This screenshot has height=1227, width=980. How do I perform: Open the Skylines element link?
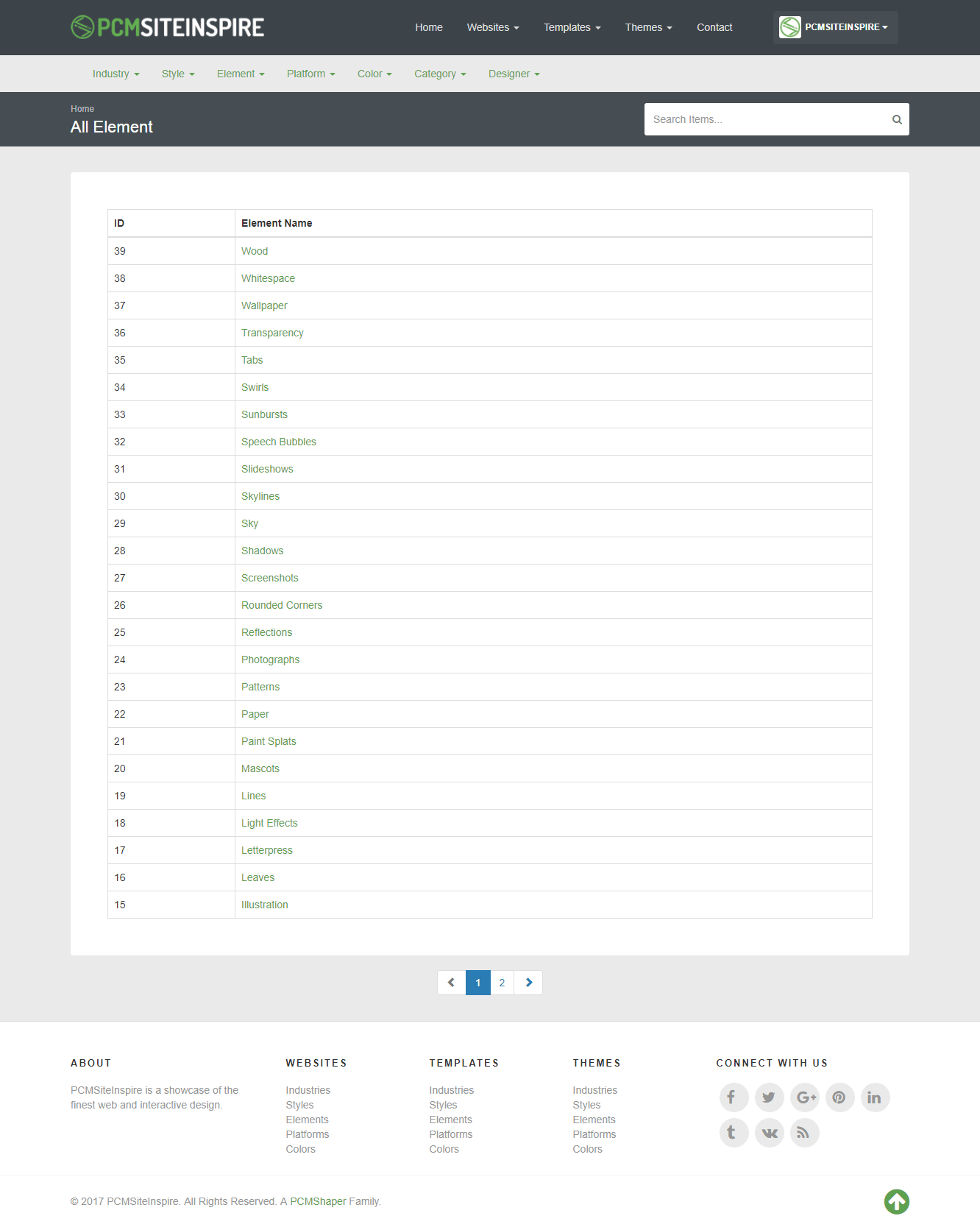[260, 496]
